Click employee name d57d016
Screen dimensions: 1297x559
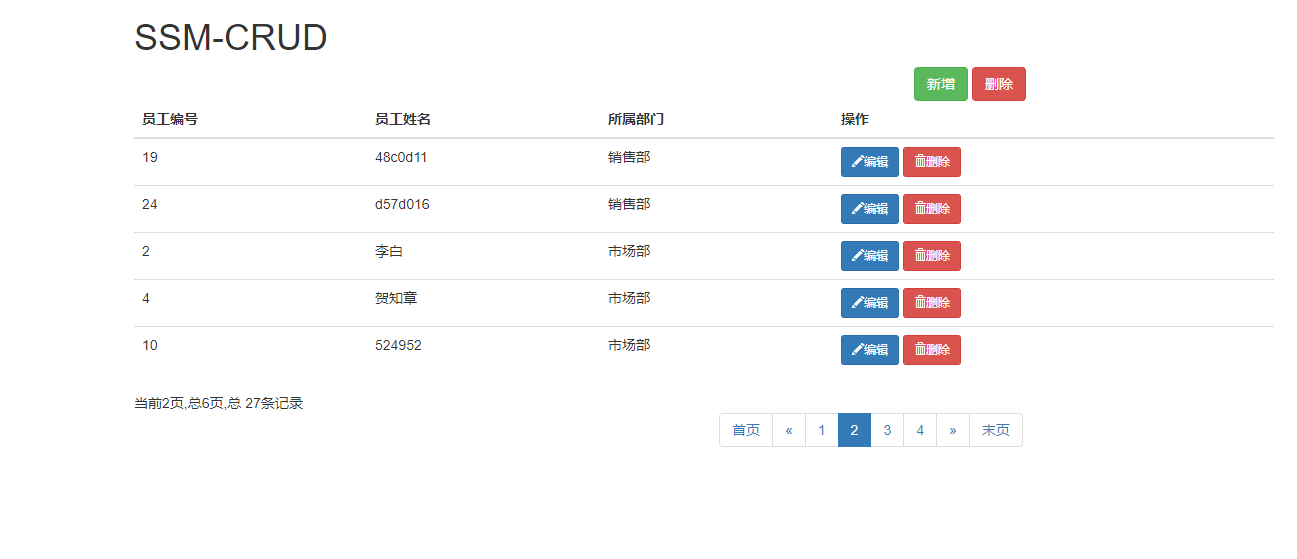[402, 204]
